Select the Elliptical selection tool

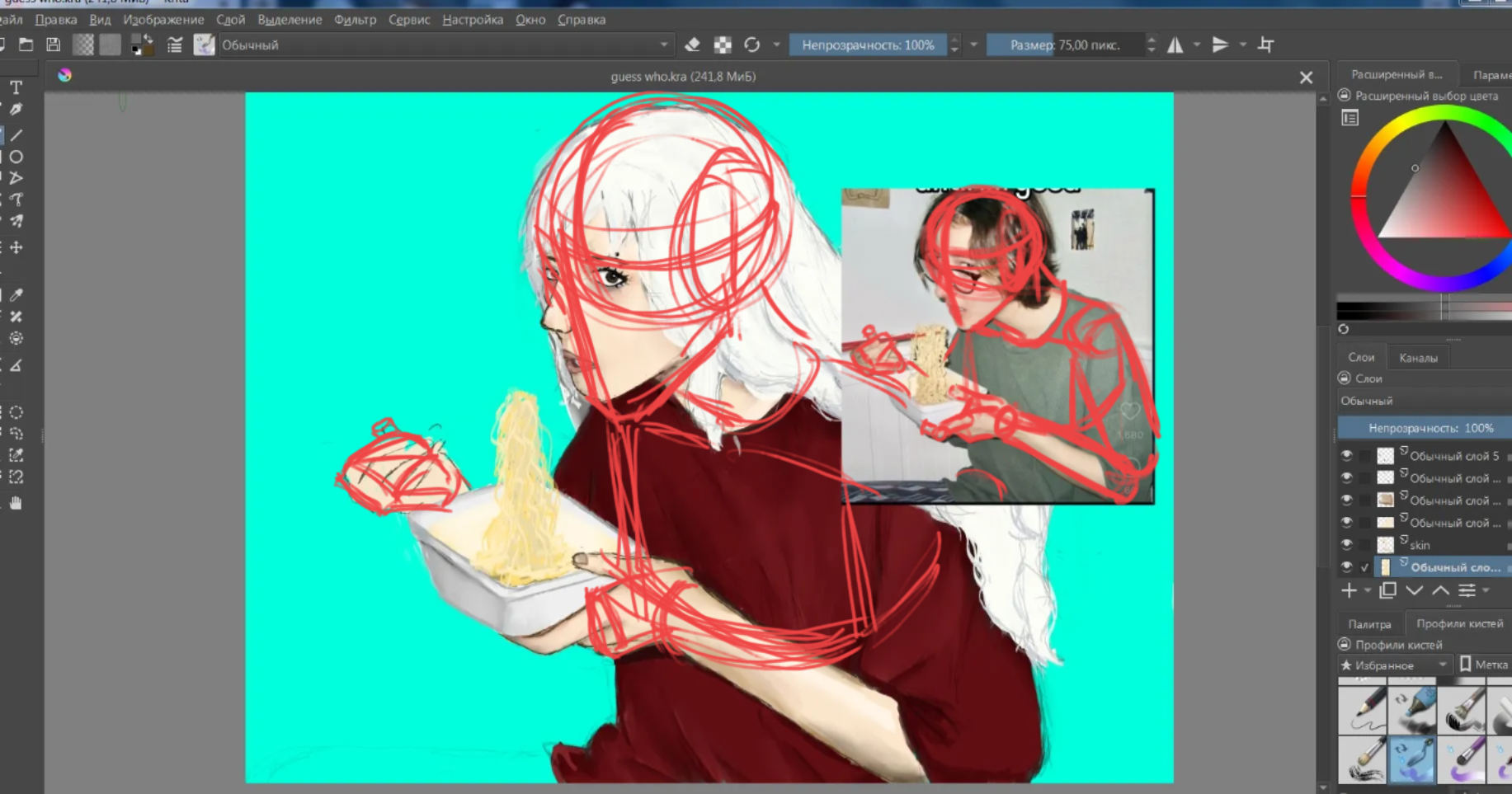coord(16,412)
